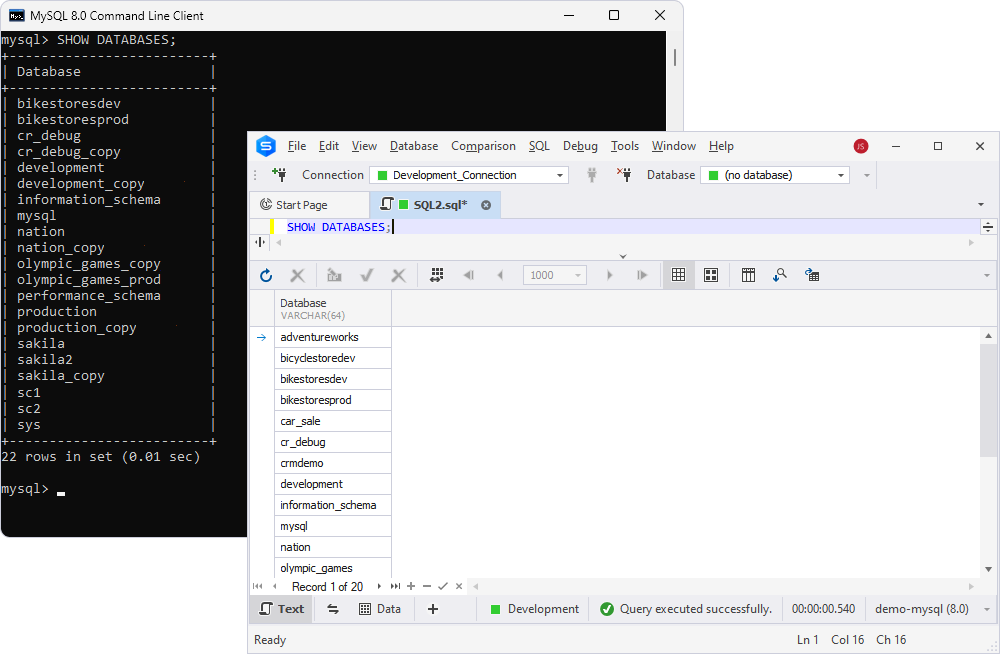Viewport: 1000px width, 654px height.
Task: Click the Refresh data icon in grid toolbar
Action: pos(266,275)
